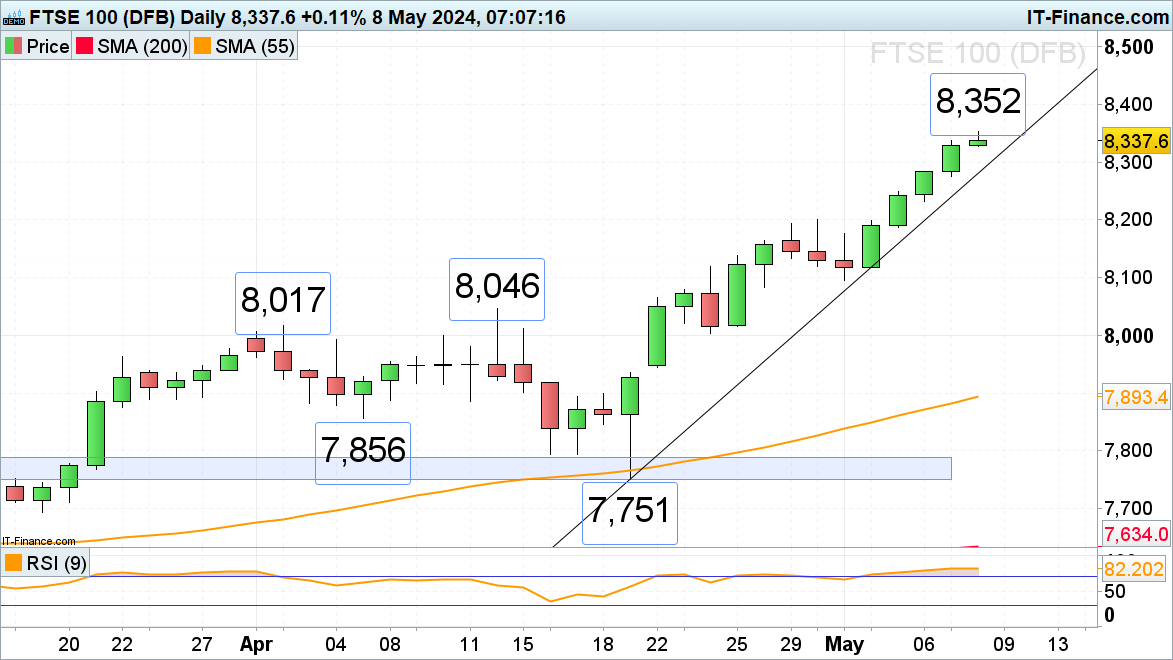Click the large green candle above date 22 in April
The width and height of the screenshot is (1173, 660).
tap(657, 335)
